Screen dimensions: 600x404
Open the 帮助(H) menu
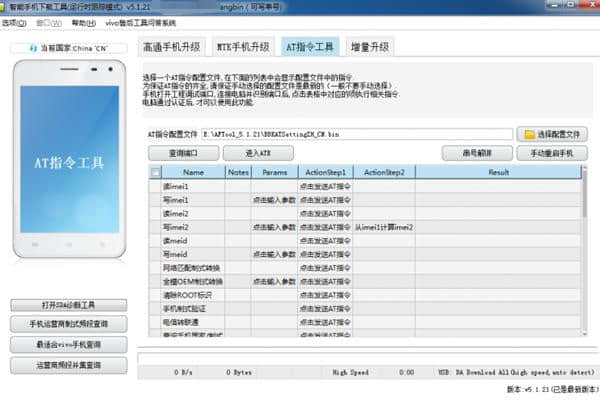(x=82, y=22)
